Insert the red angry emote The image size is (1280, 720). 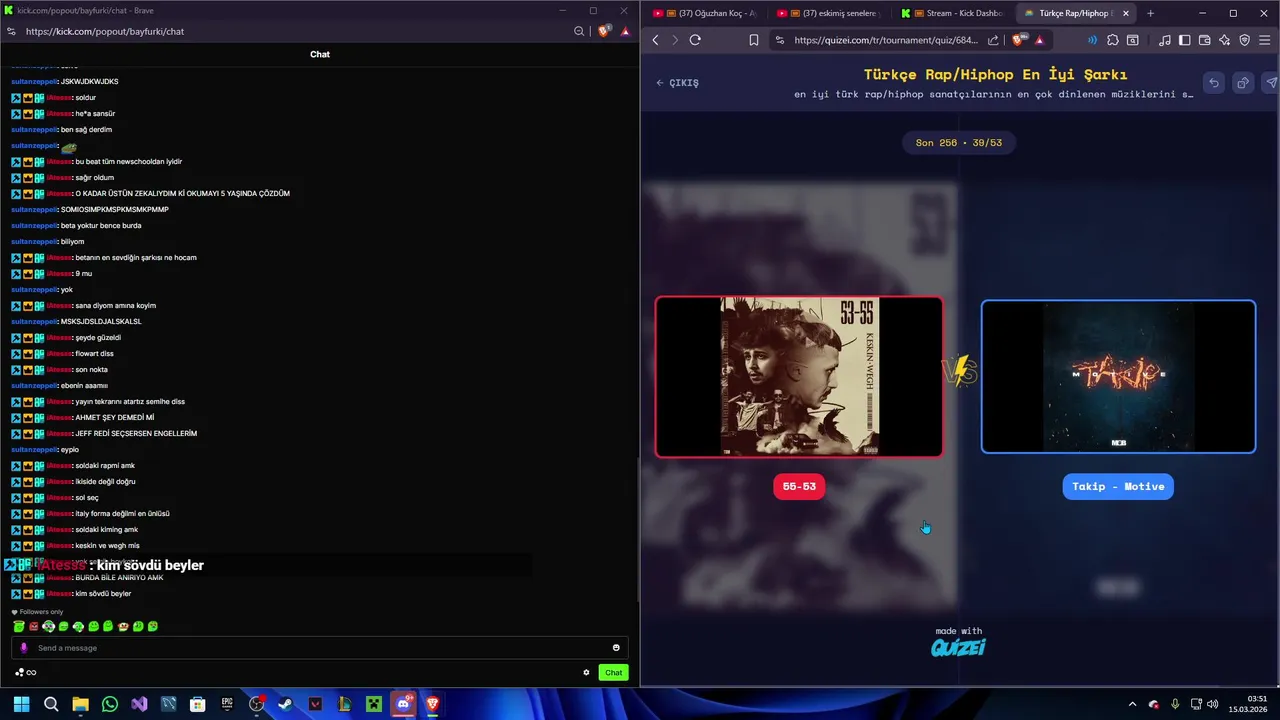tap(33, 626)
